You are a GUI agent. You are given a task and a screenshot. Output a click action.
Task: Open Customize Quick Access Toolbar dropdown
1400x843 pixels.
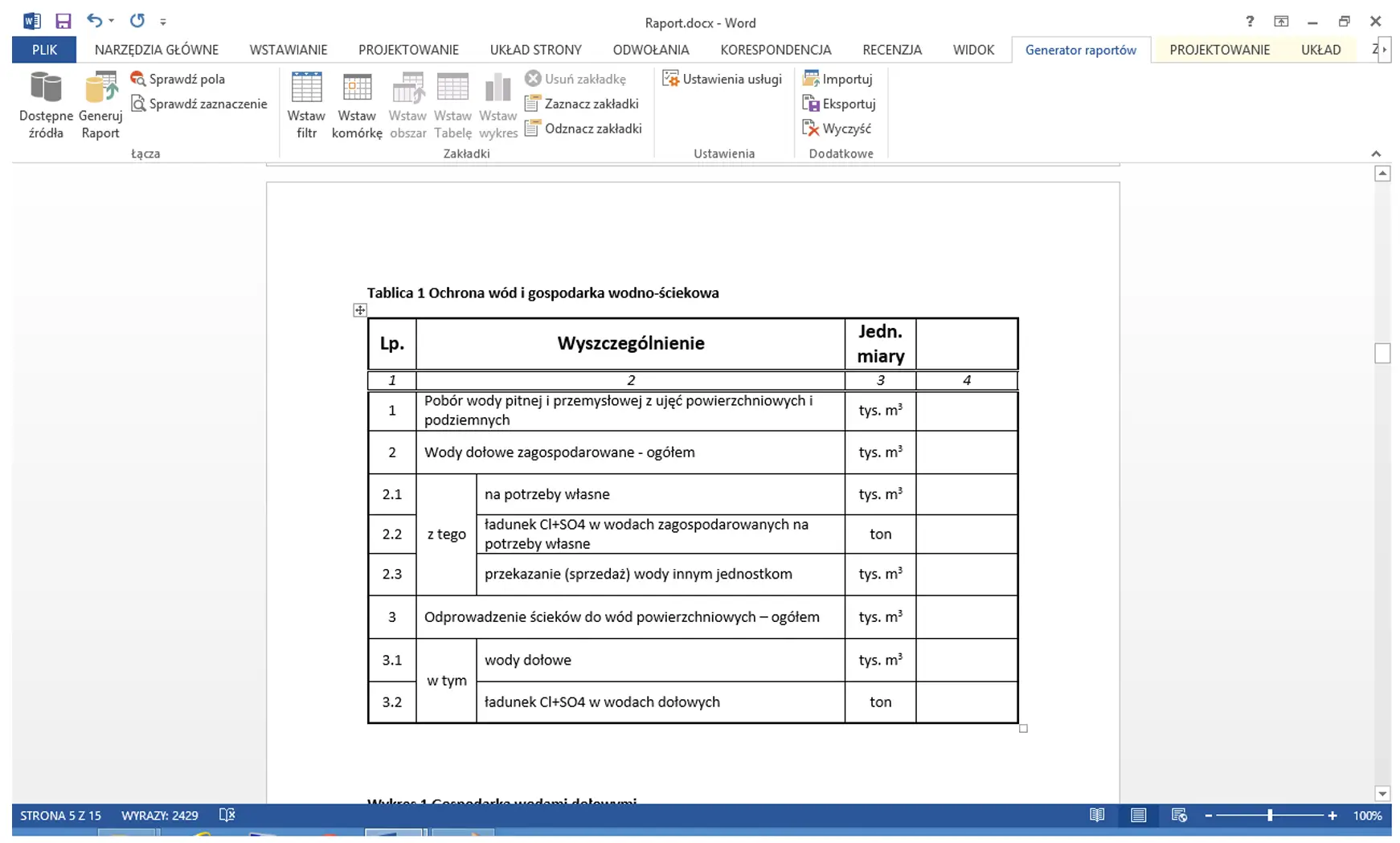163,22
